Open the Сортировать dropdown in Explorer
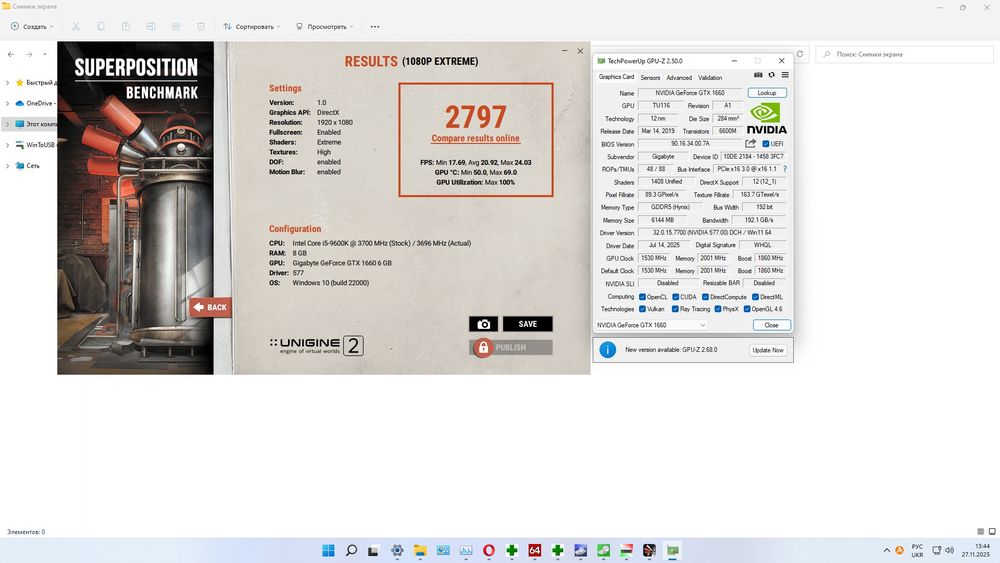Viewport: 1000px width, 563px height. tap(252, 27)
